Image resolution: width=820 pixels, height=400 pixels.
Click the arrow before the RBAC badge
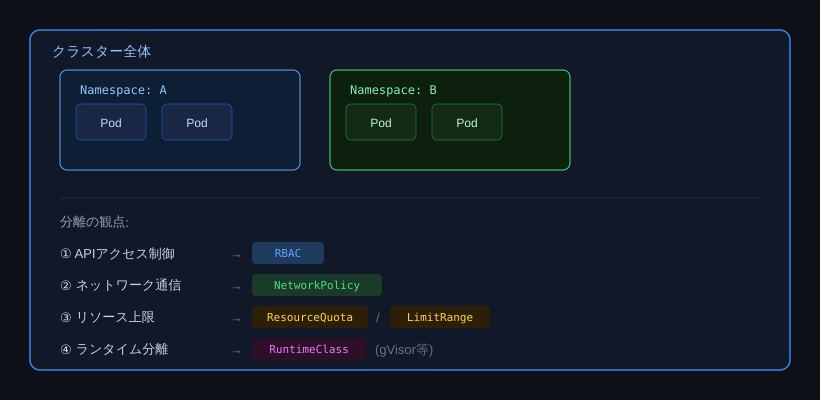236,255
